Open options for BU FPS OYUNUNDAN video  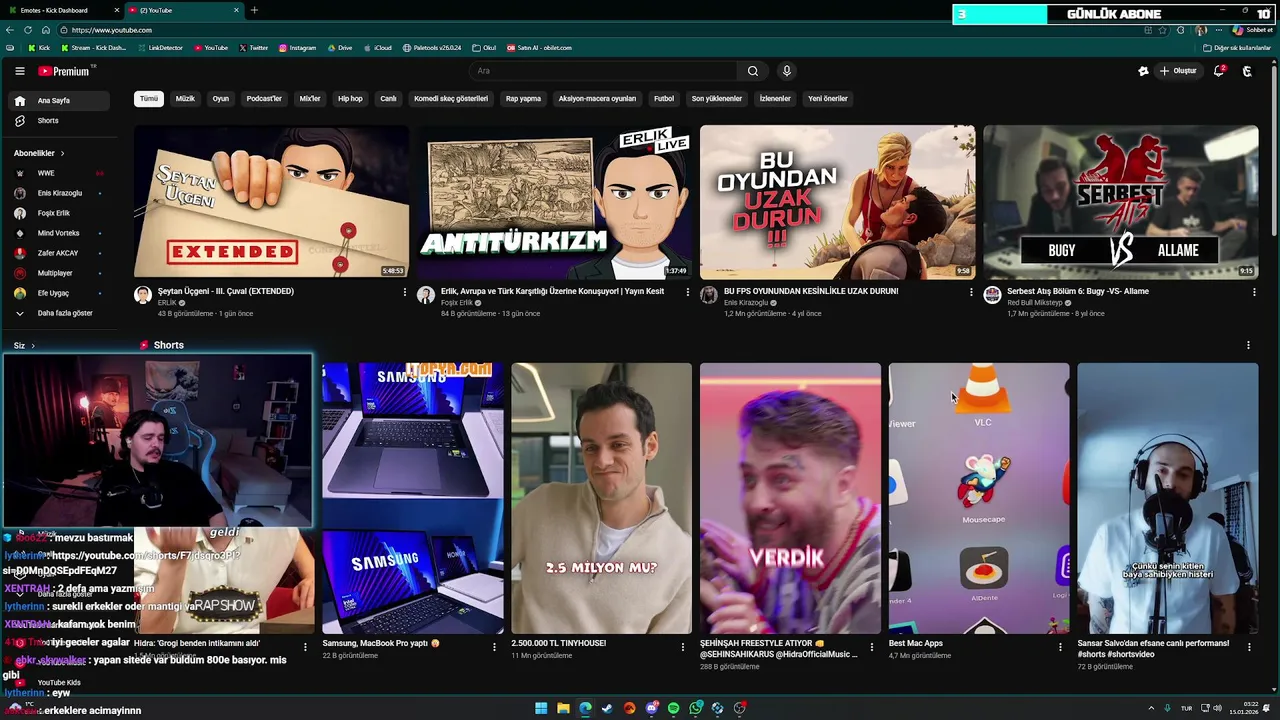(970, 292)
